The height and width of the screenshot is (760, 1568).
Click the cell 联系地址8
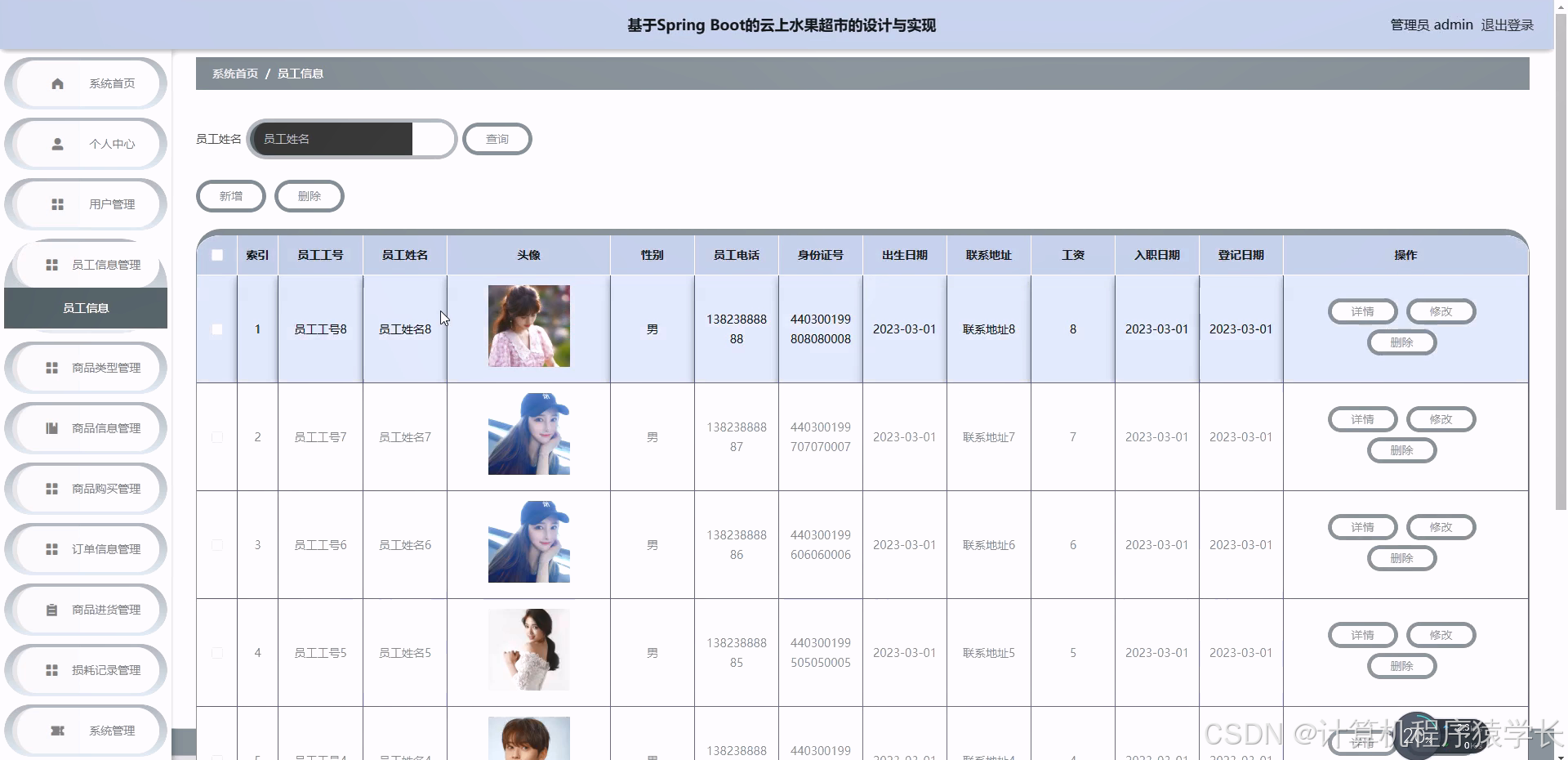click(x=989, y=329)
